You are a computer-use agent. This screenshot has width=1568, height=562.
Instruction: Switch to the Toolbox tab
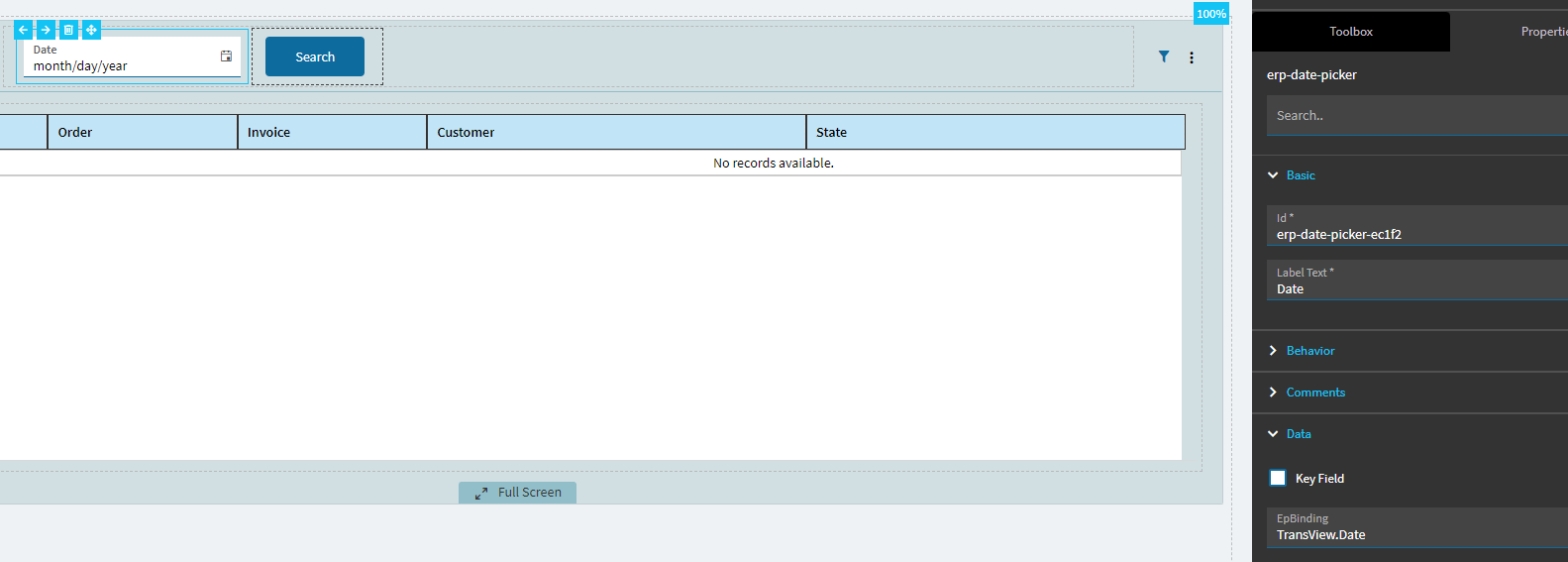point(1351,32)
